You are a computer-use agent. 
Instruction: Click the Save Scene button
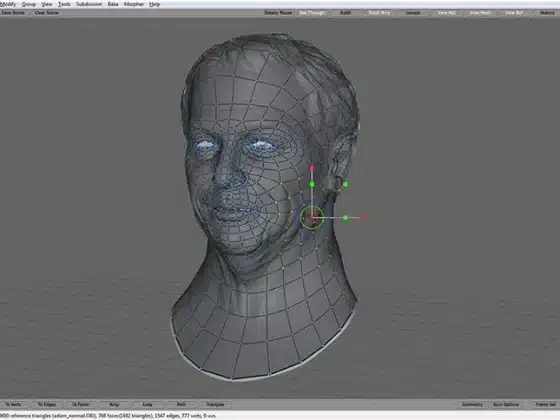point(13,12)
